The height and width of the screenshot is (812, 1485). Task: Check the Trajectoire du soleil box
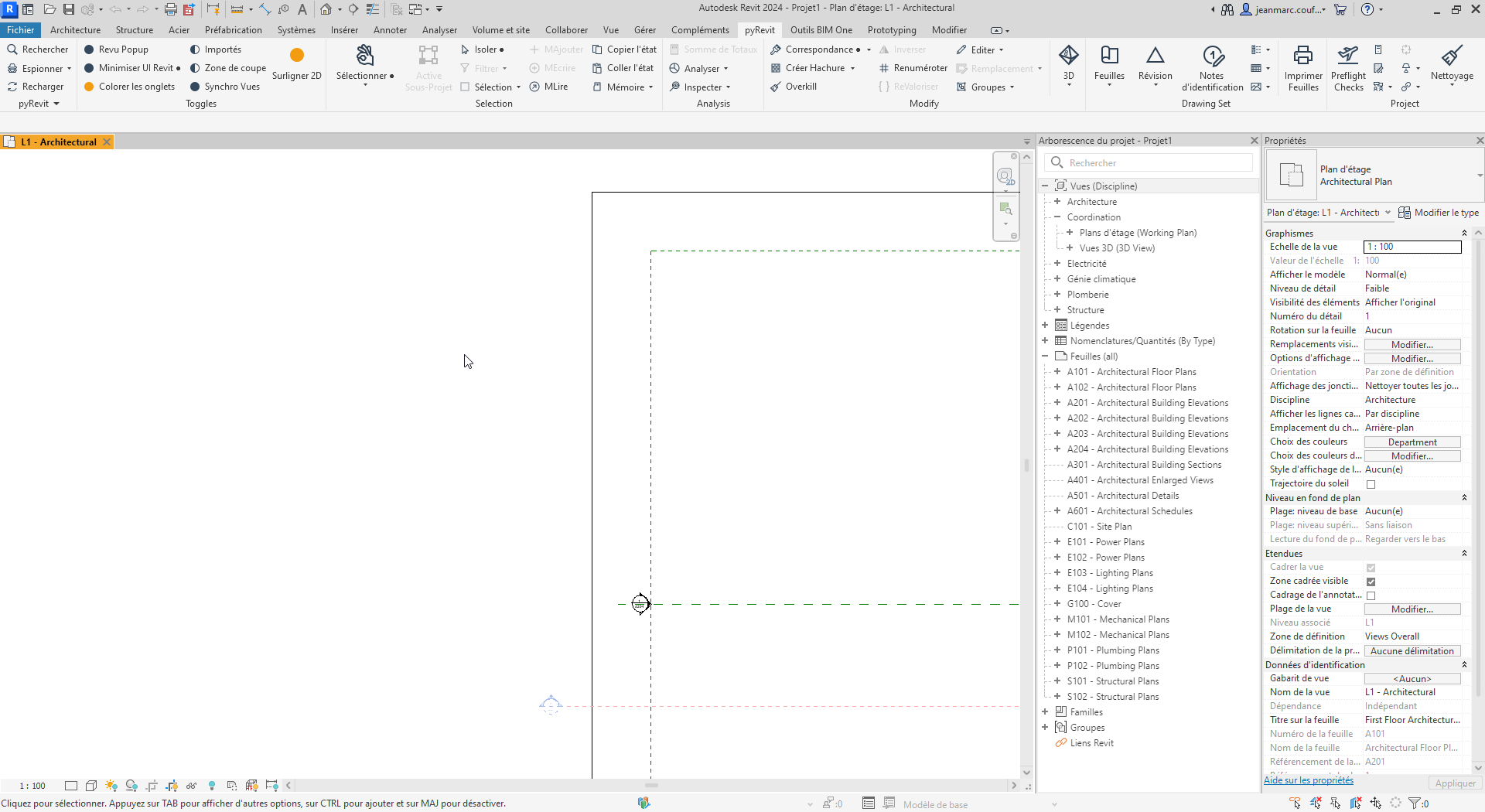(x=1371, y=483)
